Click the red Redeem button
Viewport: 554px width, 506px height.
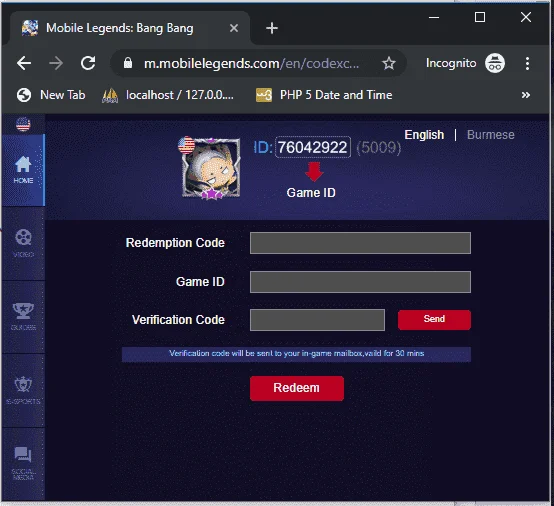(x=297, y=388)
